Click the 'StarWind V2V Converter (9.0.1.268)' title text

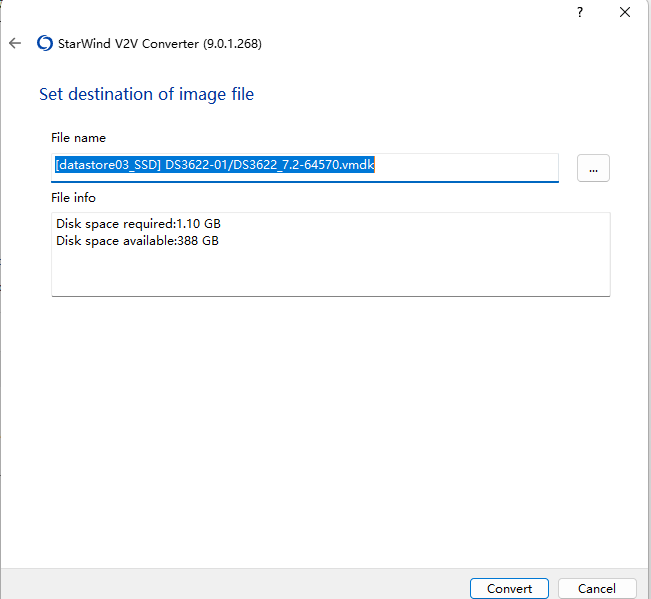click(160, 44)
